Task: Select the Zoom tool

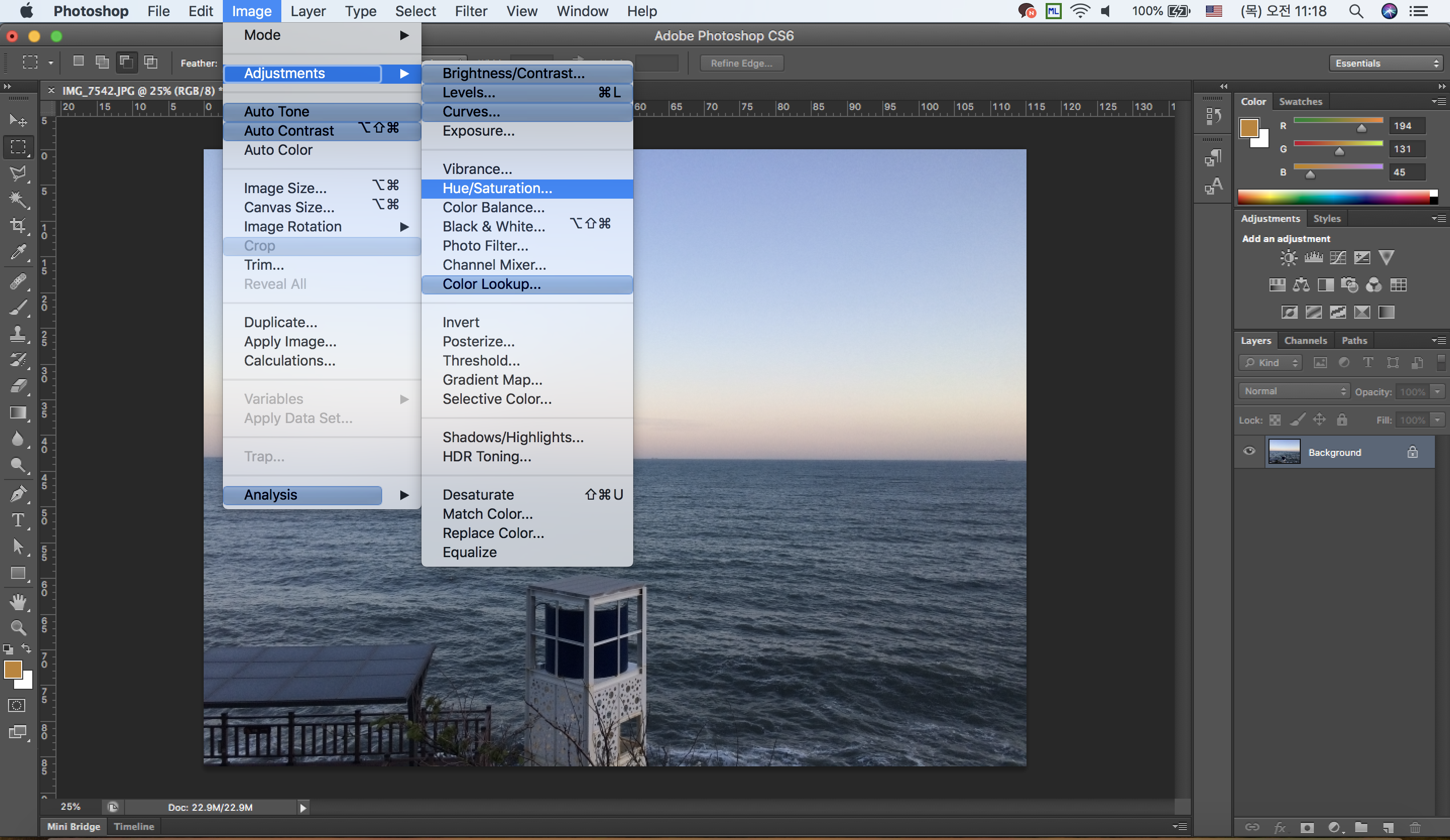Action: click(18, 627)
